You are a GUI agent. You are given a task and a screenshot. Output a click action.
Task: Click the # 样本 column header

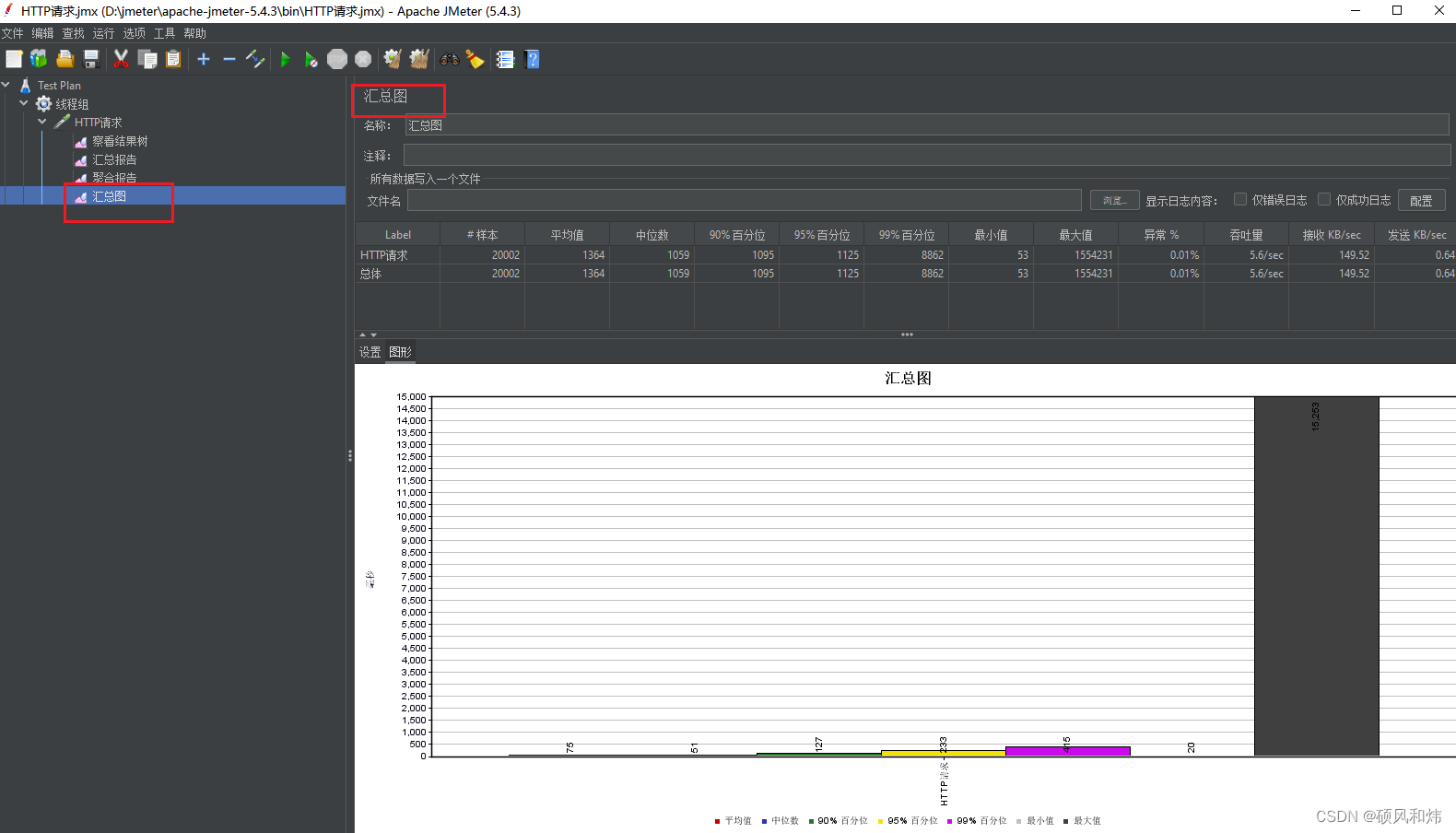coord(482,235)
